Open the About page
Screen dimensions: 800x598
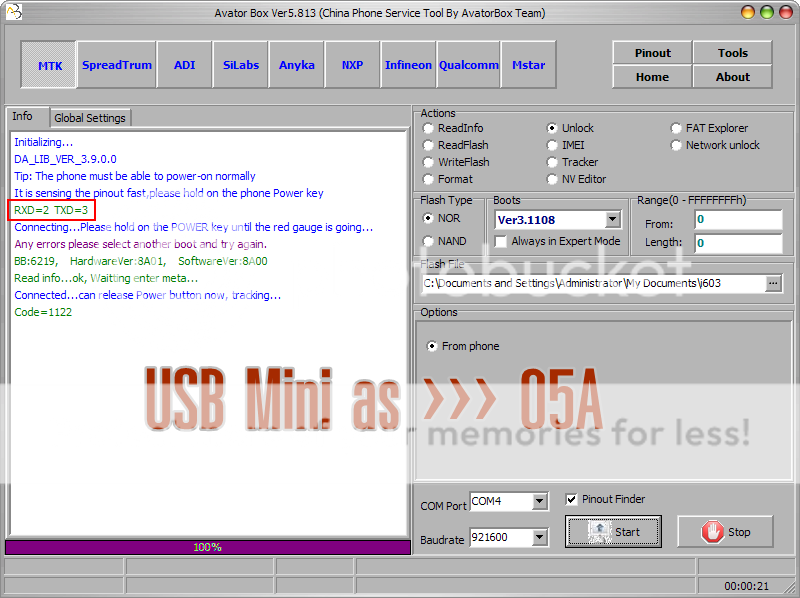tap(732, 77)
